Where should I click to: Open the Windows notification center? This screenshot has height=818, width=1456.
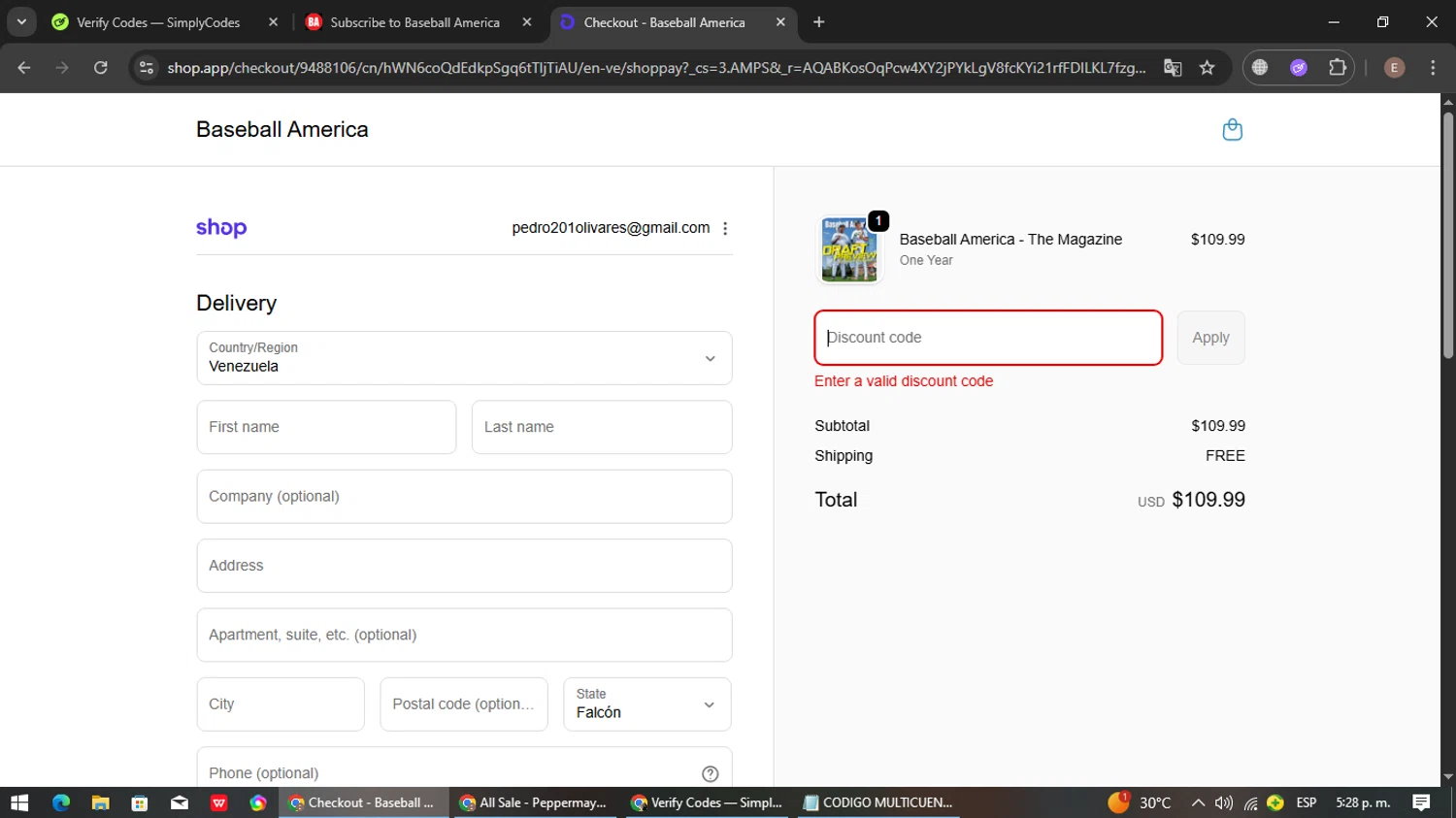pos(1422,802)
